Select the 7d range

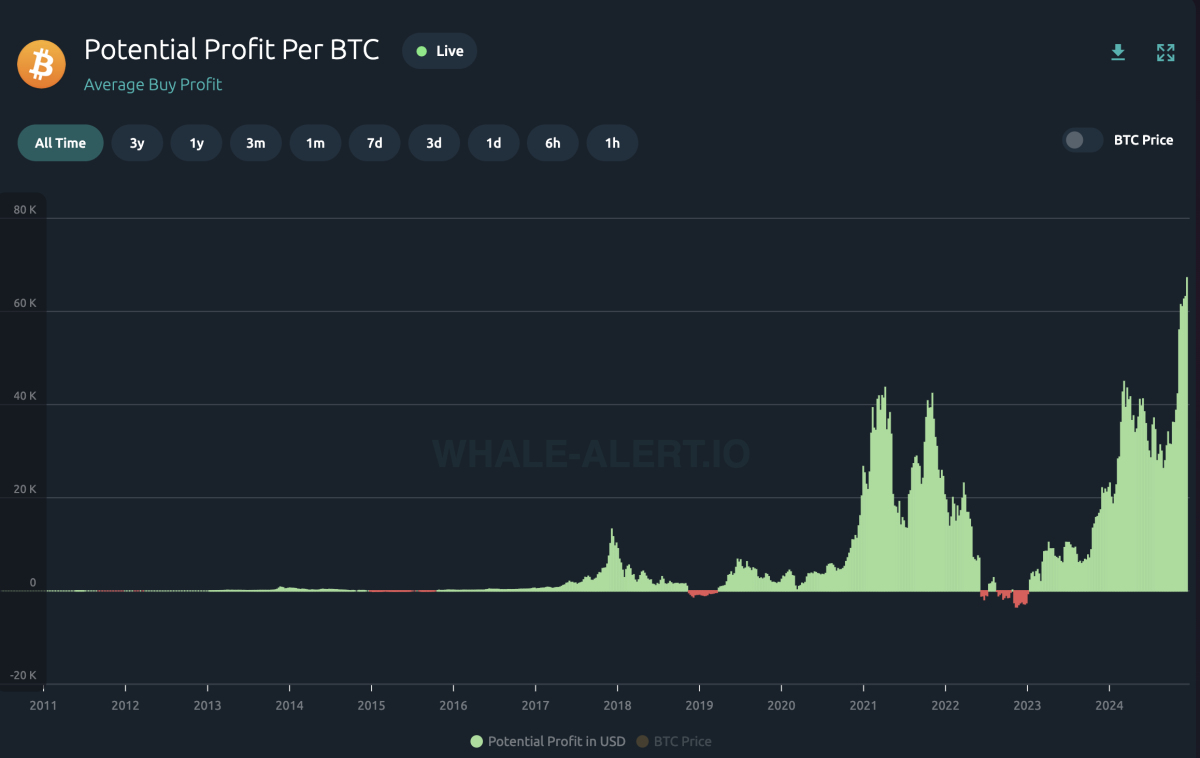(374, 143)
